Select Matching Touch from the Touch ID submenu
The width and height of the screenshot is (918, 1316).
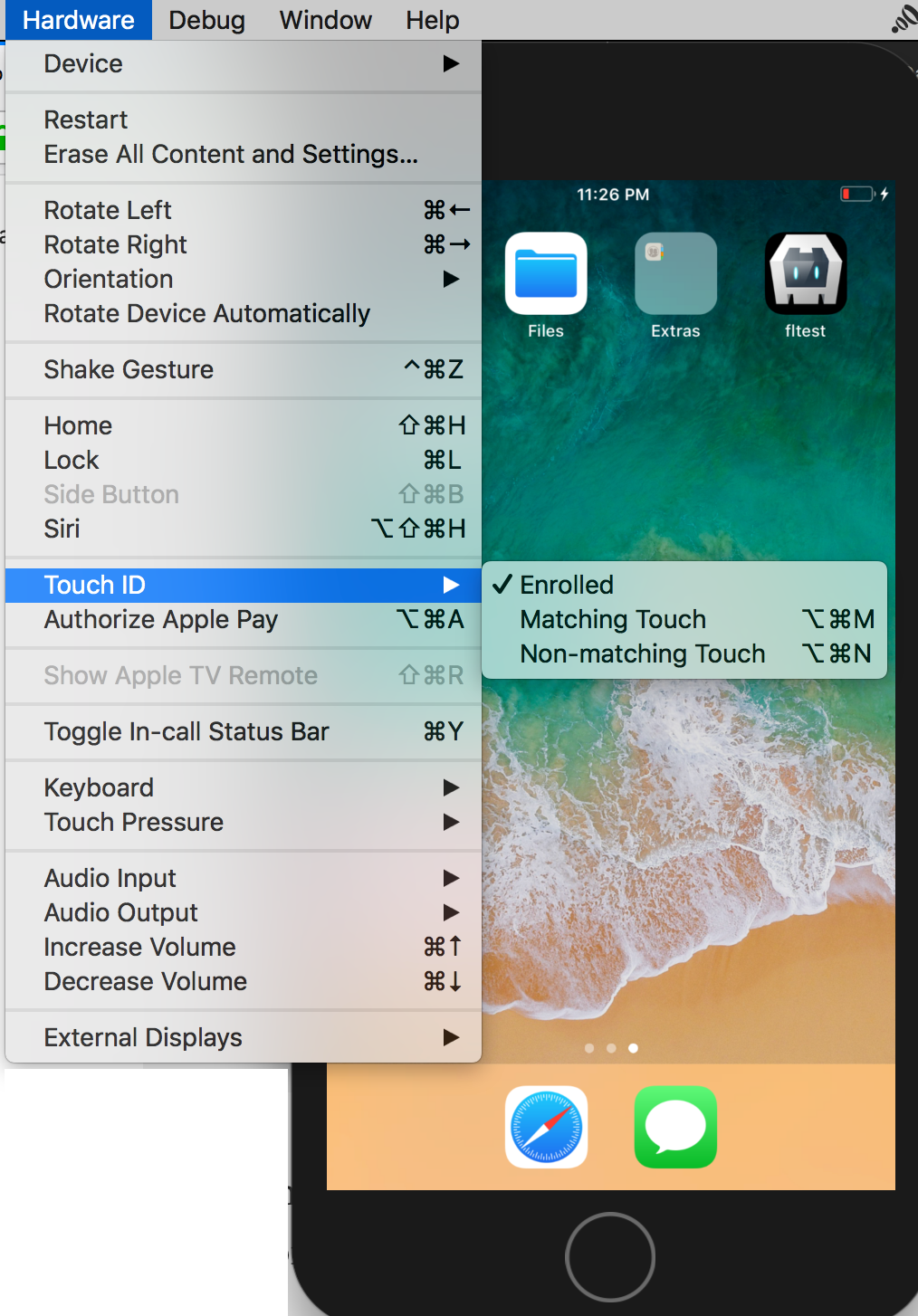click(613, 619)
